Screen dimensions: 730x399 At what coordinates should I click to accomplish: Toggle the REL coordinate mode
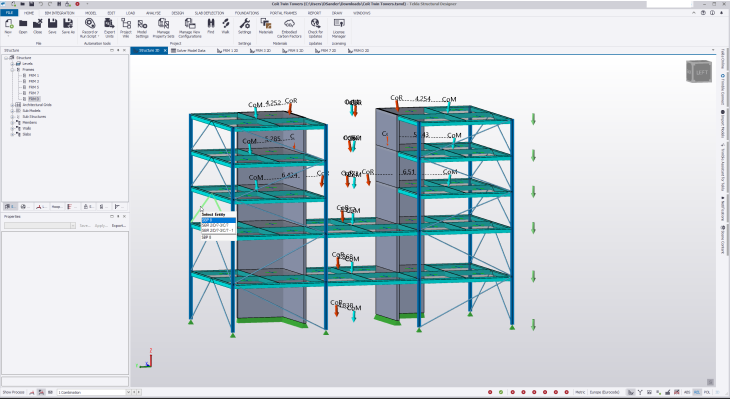click(x=697, y=392)
